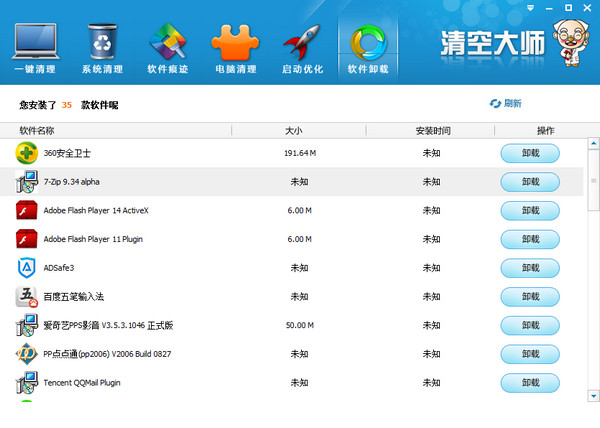The width and height of the screenshot is (600, 428).
Task: Switch to the 软件卸载 tab
Action: (368, 49)
